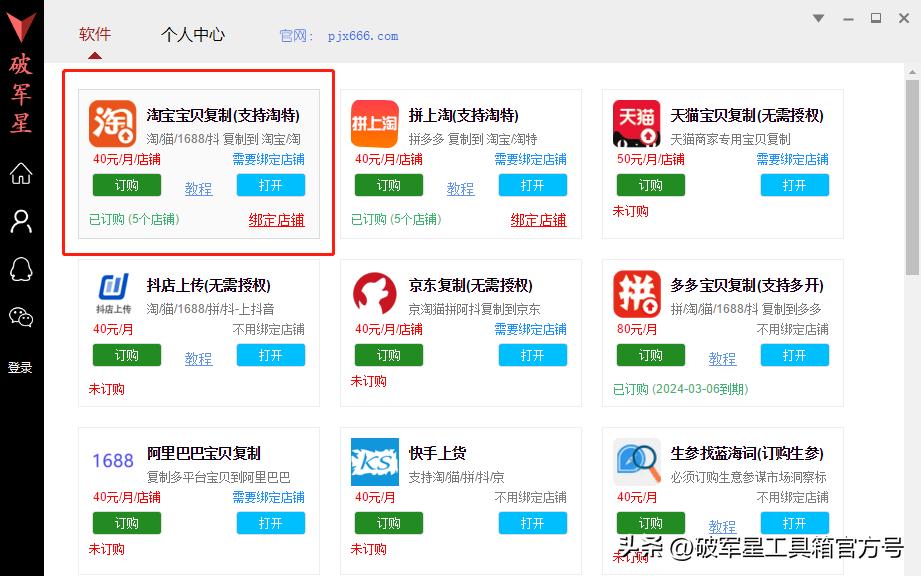Open the dropdown arrow in the title bar

pos(818,18)
